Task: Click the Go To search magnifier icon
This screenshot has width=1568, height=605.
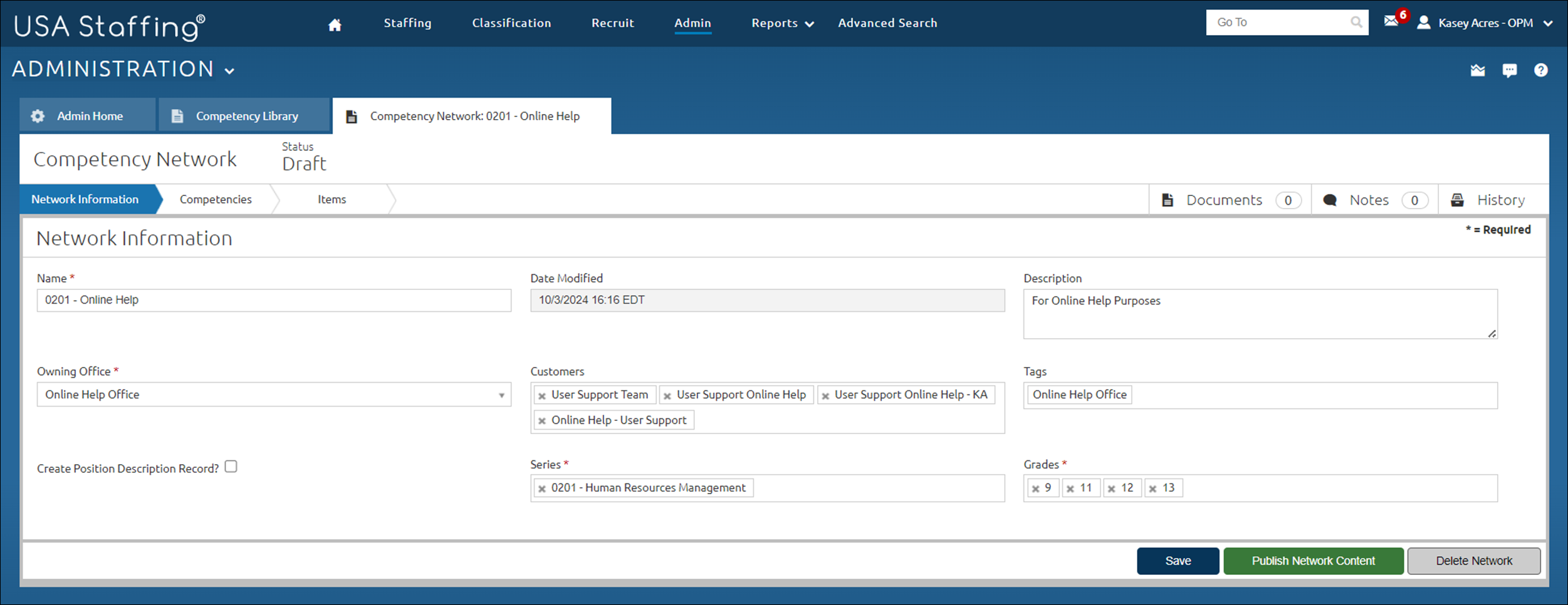Action: [x=1356, y=23]
